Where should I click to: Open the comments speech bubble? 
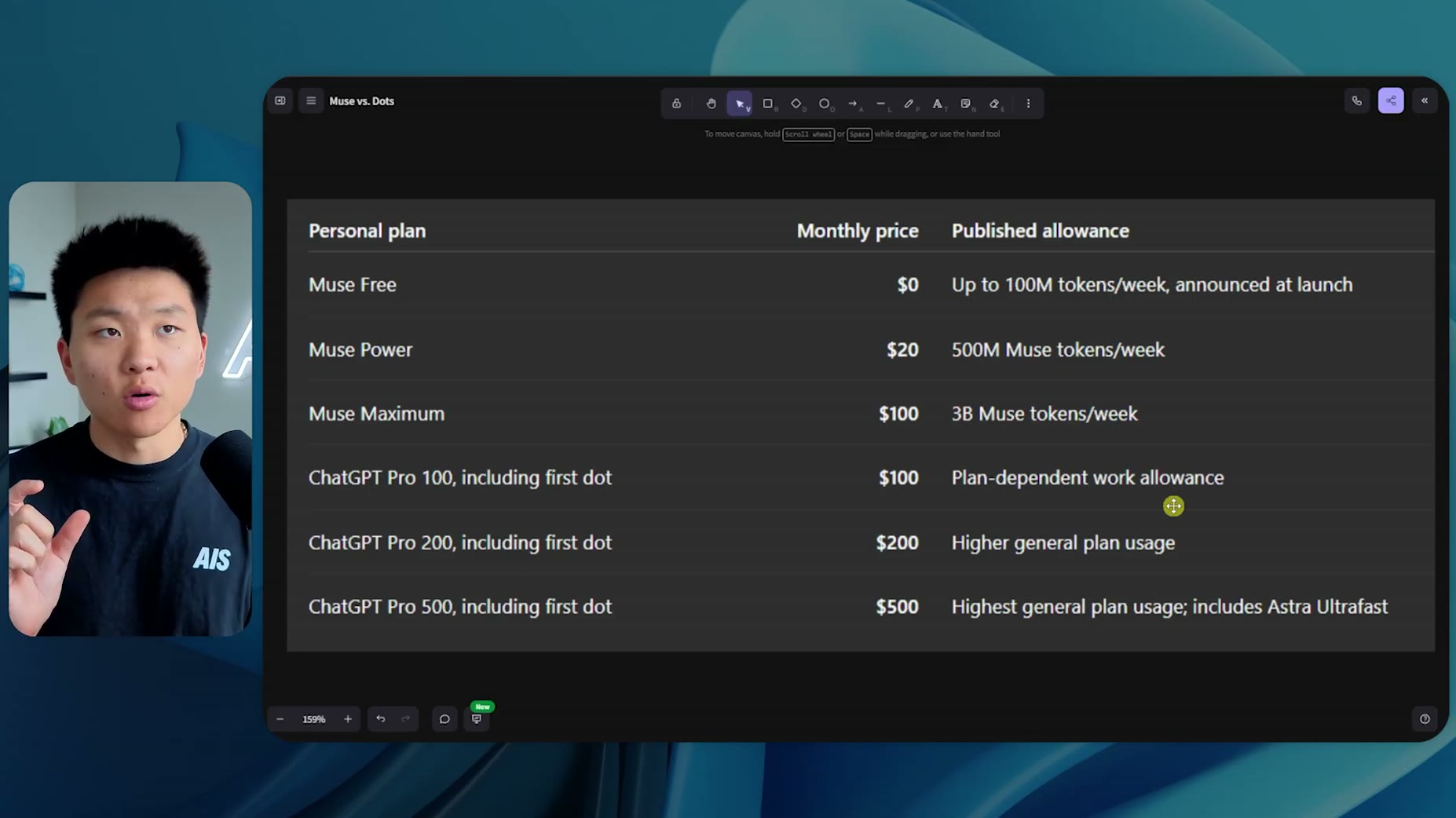pos(444,719)
